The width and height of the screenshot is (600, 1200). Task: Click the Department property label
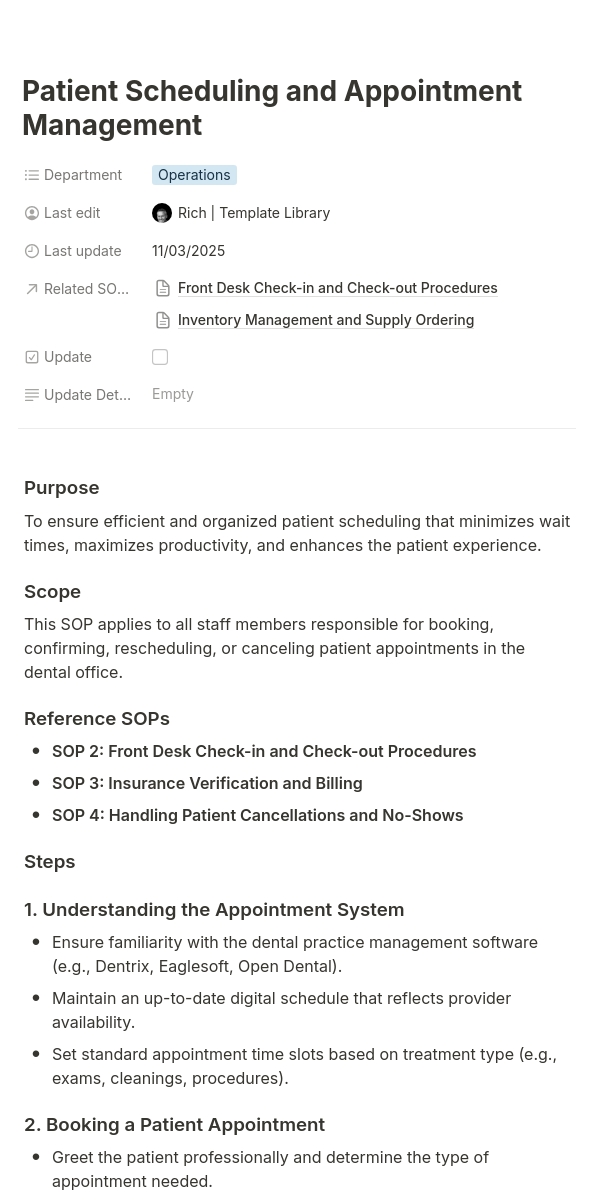83,175
